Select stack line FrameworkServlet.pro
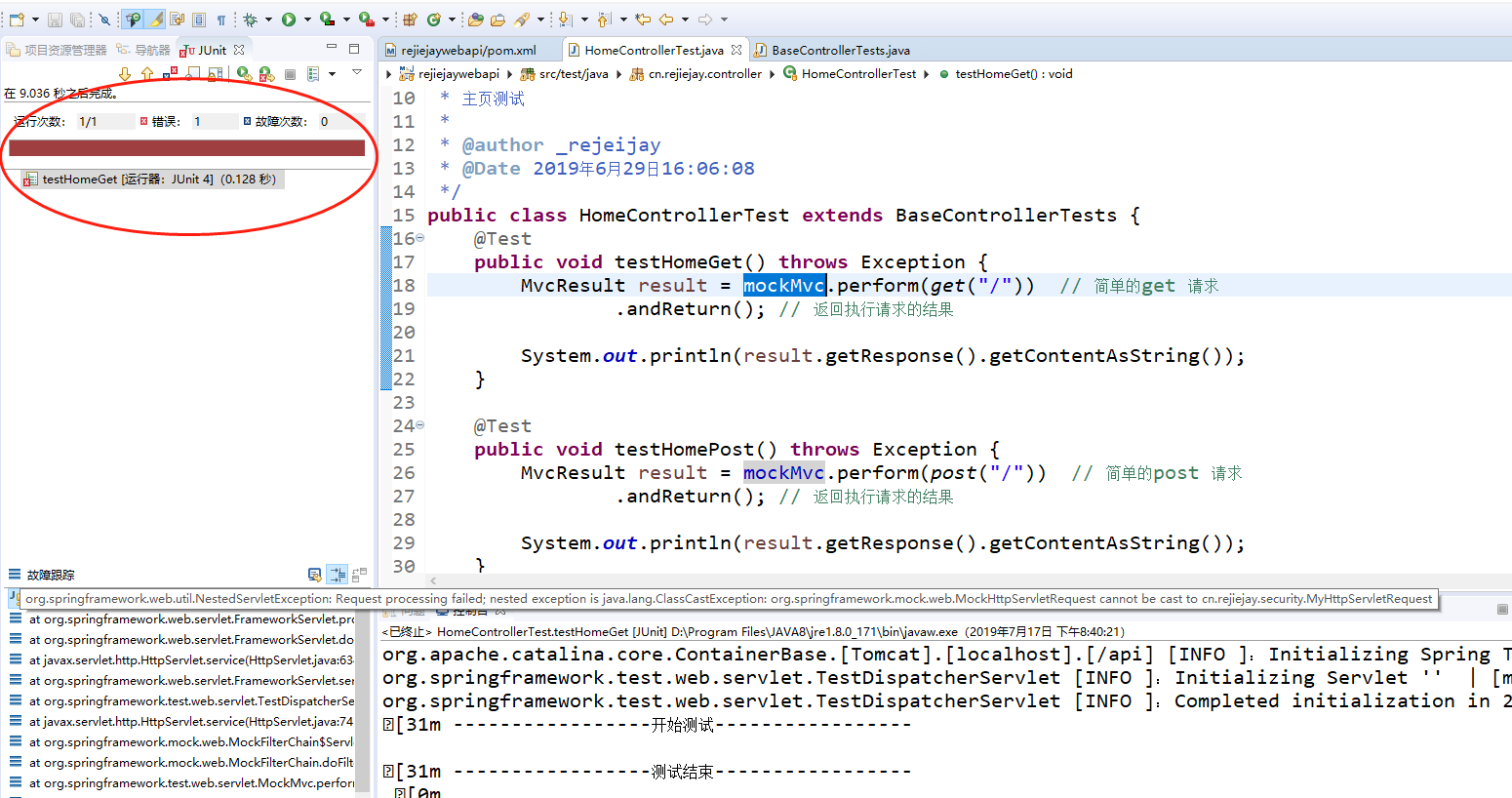The width and height of the screenshot is (1512, 798). [x=181, y=619]
